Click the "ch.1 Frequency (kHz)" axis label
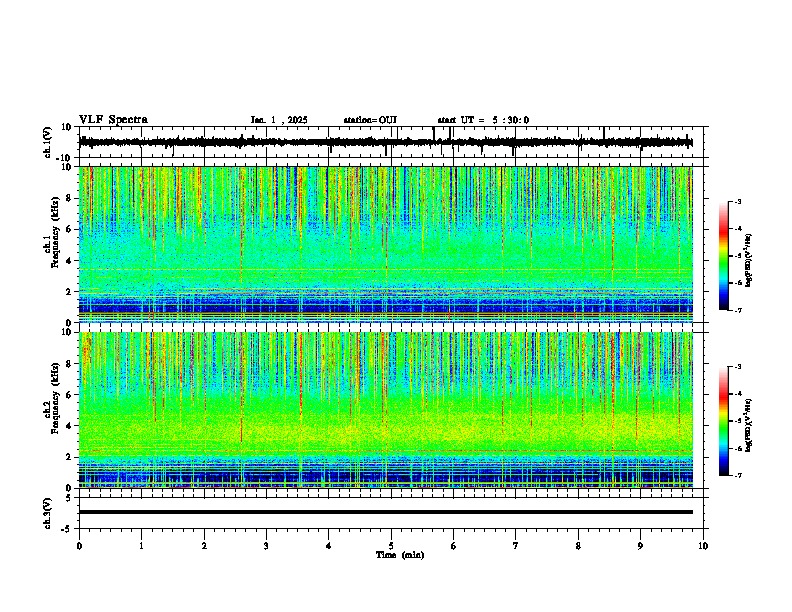Screen dimensions: 792x612 51,232
